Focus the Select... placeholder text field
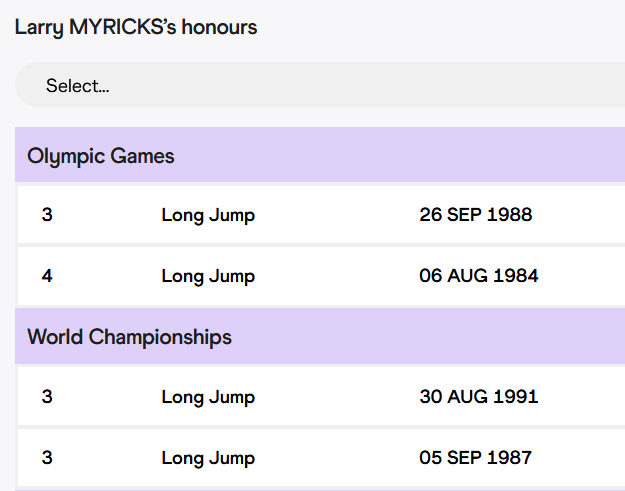 [77, 86]
